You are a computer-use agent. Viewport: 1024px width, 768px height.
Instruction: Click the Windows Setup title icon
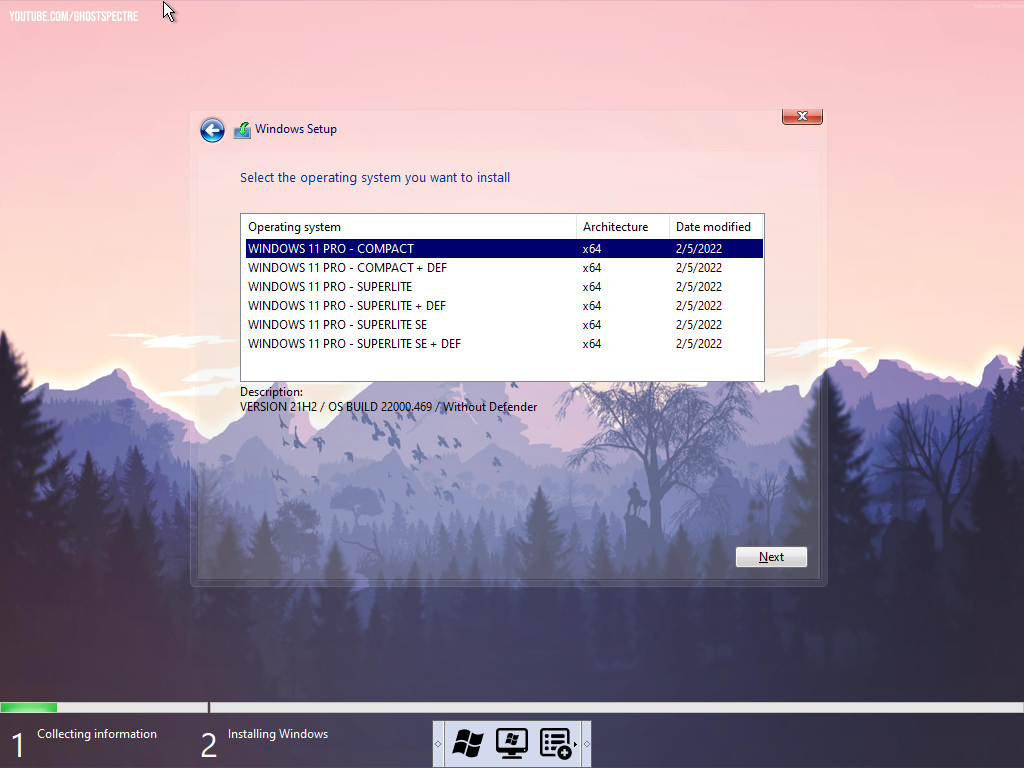pyautogui.click(x=242, y=130)
